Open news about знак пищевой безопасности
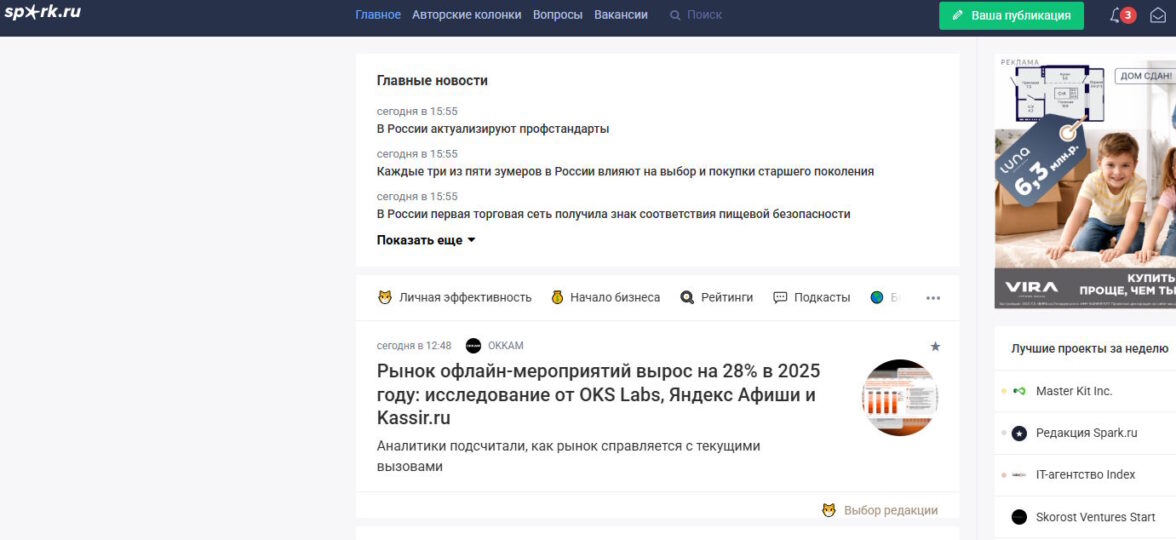This screenshot has height=540, width=1176. tap(614, 214)
